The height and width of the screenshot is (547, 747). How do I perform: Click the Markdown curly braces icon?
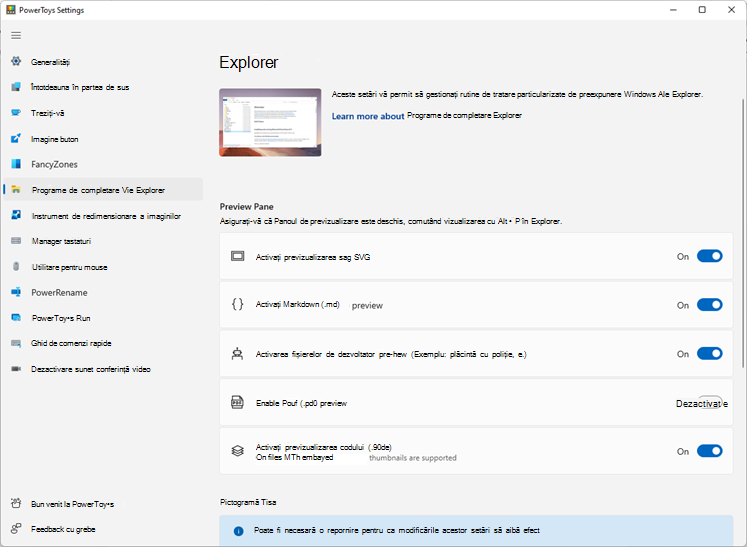point(238,304)
